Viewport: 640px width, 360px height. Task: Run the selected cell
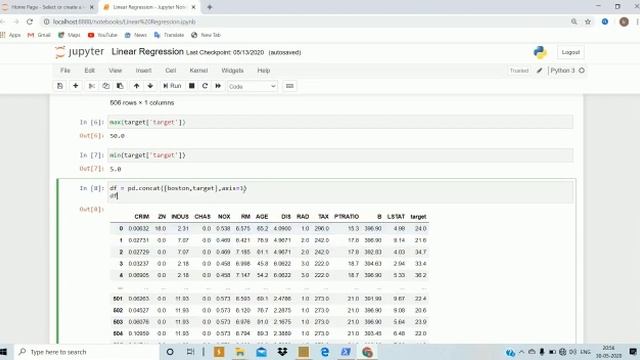[x=172, y=86]
